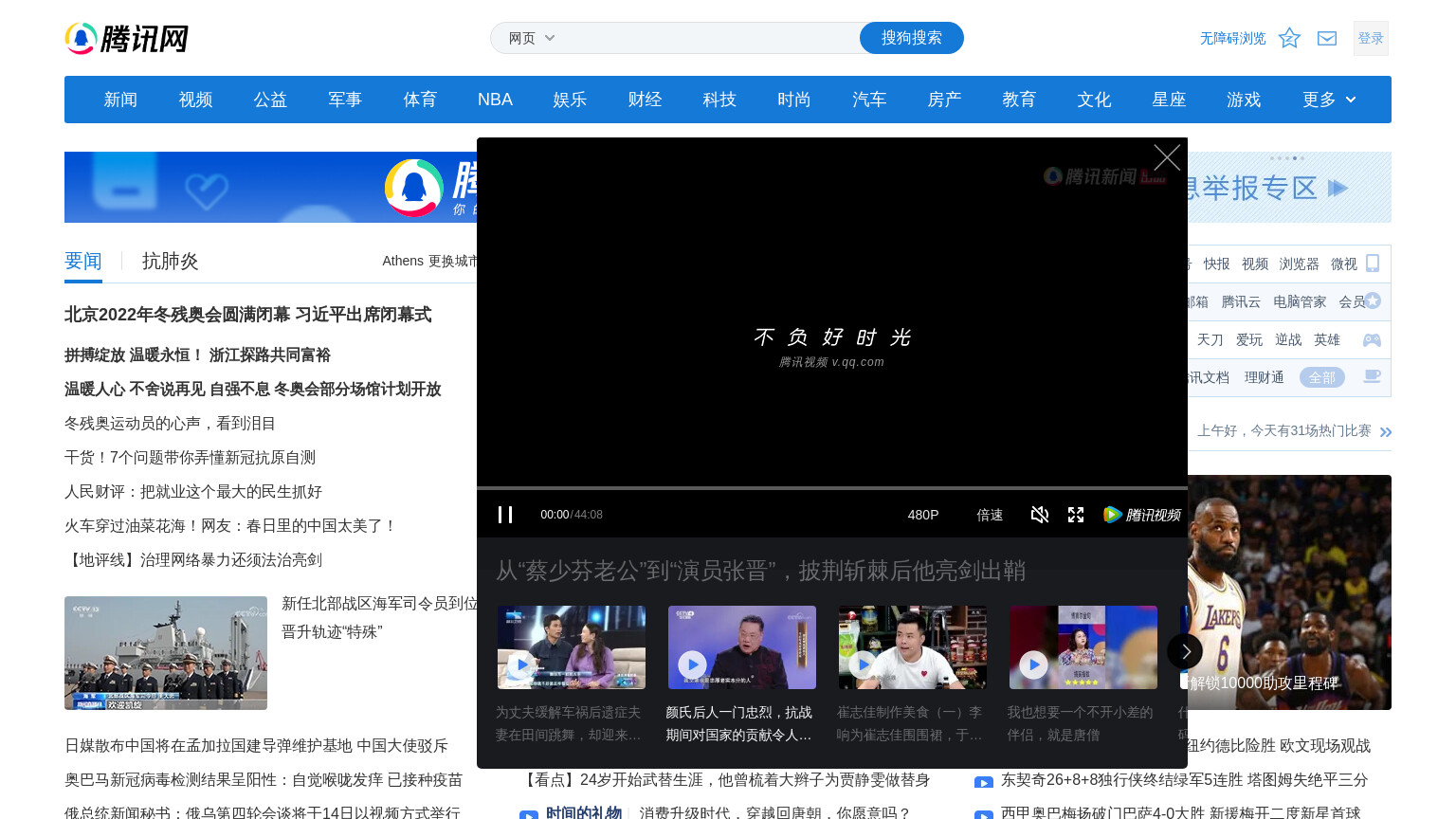The image size is (1456, 819).
Task: Click mobile phone icon in services panel
Action: point(1373,264)
